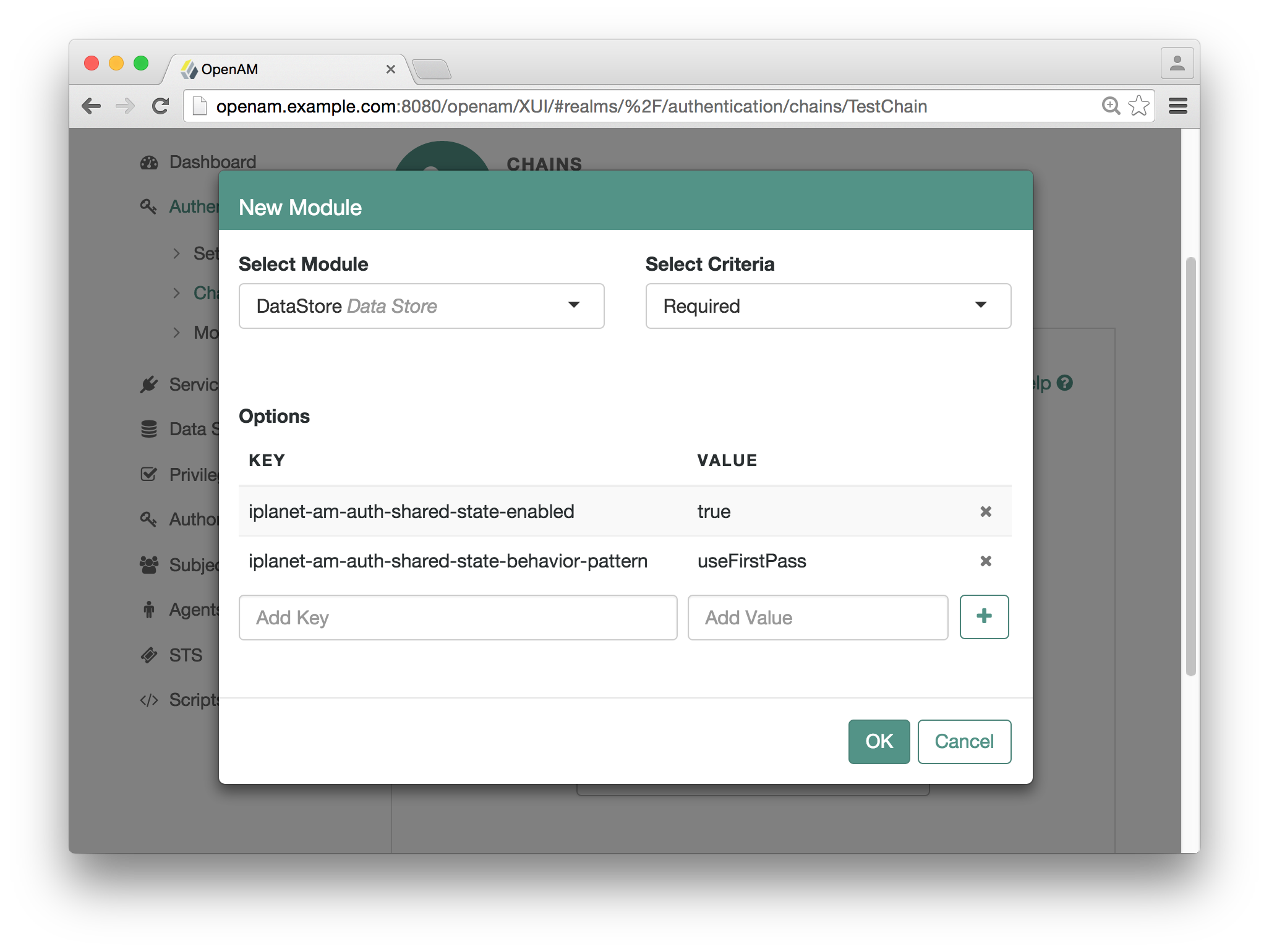Cancel the New Module dialog
1269x952 pixels.
coord(964,741)
